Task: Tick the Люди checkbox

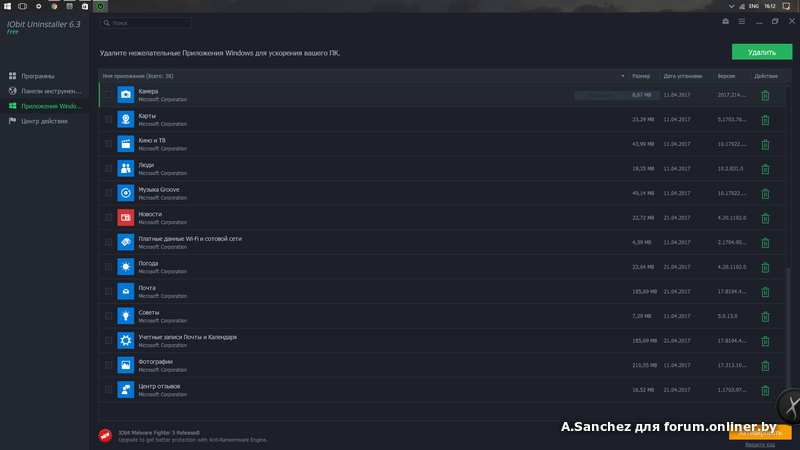Action: [x=109, y=168]
